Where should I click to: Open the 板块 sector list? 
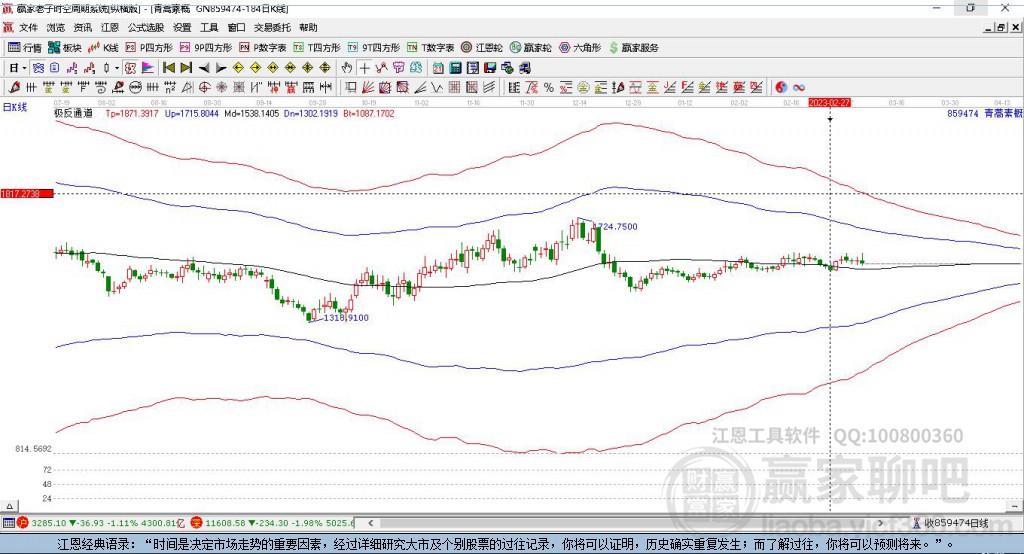coord(65,47)
